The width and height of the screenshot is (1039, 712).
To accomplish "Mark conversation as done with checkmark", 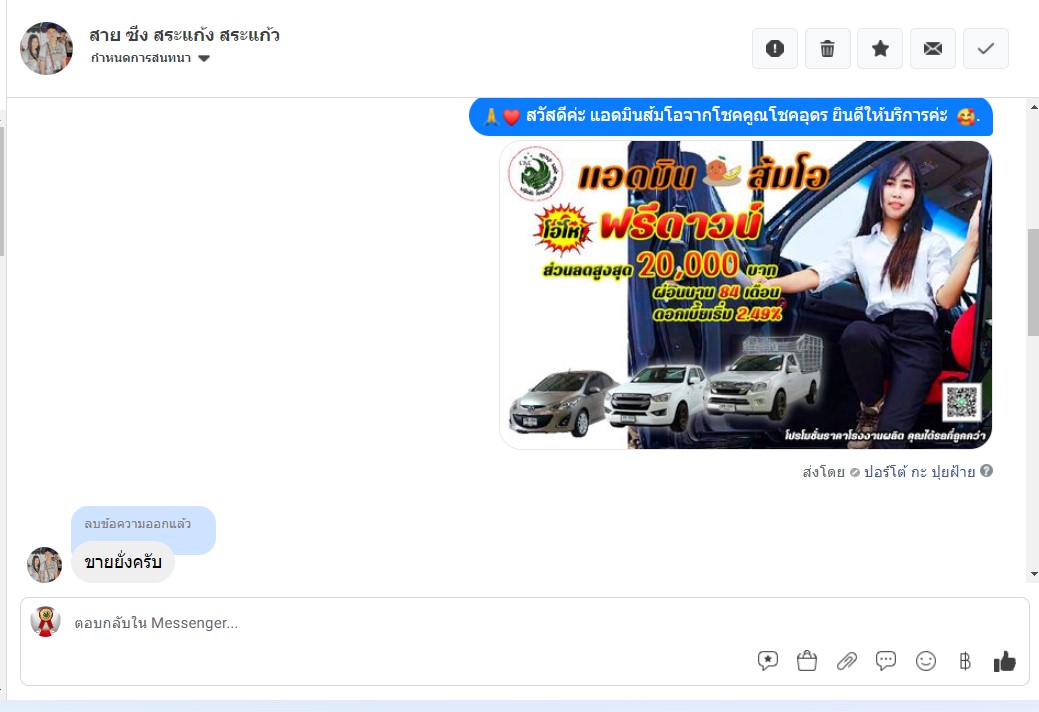I will [x=986, y=48].
